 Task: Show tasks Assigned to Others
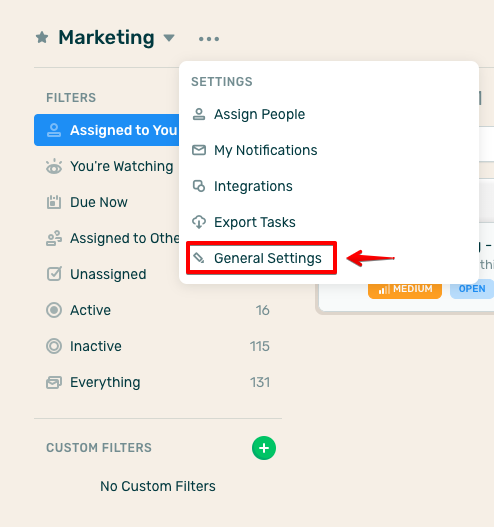click(x=113, y=238)
